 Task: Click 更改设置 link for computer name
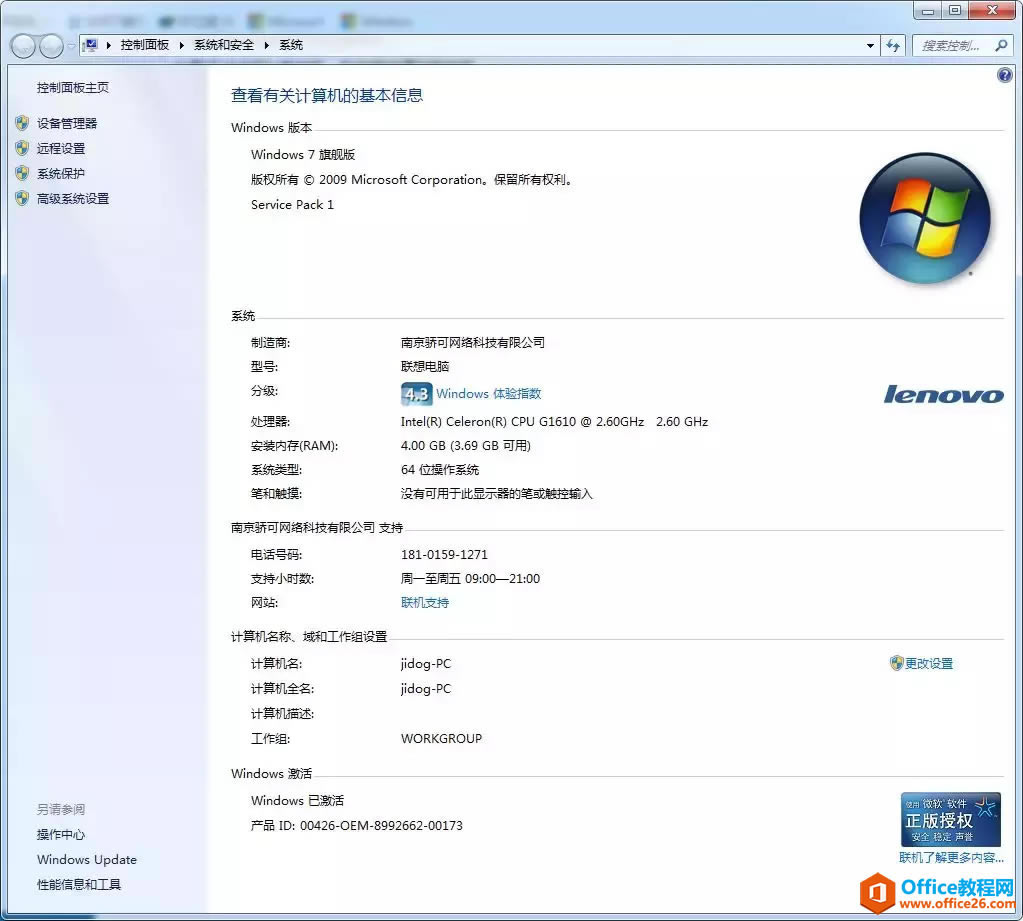[x=929, y=663]
